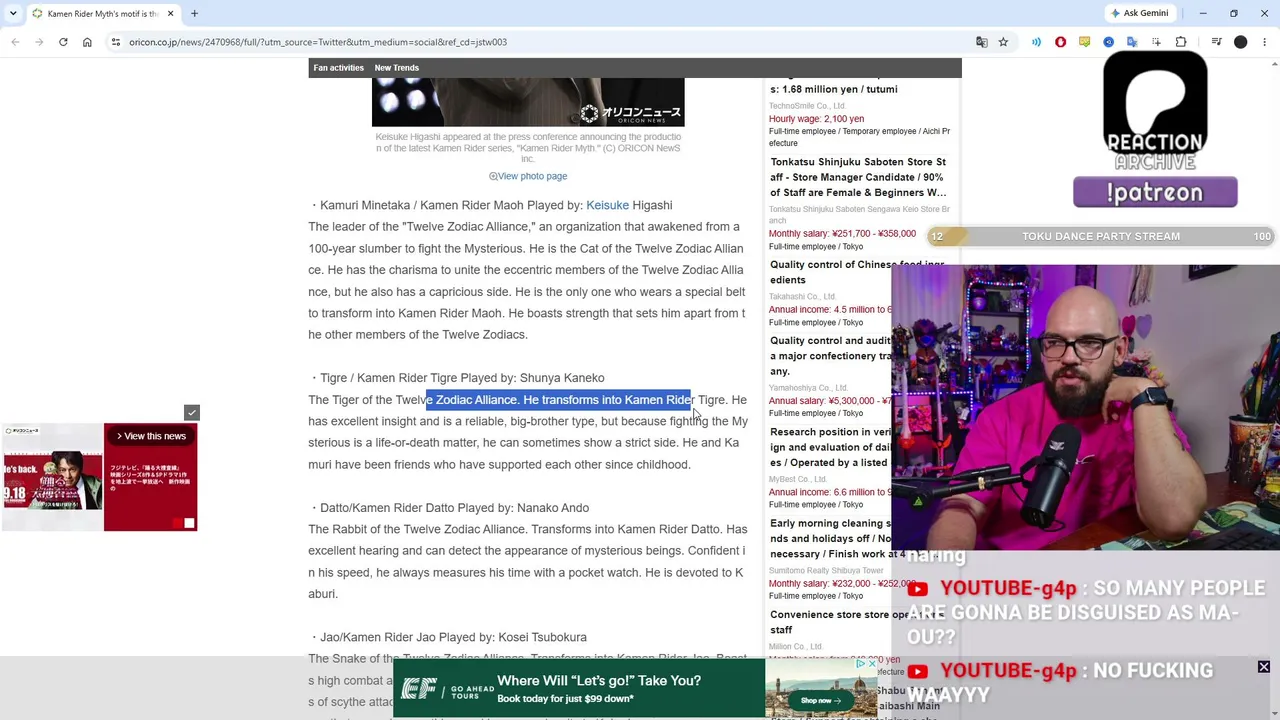Open the media controls playlist icon

[1216, 42]
